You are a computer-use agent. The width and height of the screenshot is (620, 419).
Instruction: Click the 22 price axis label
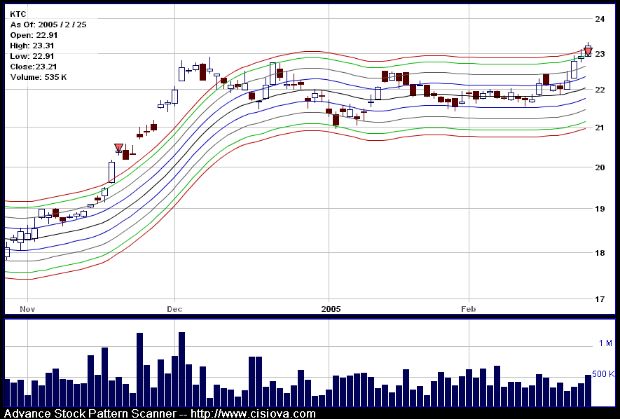pyautogui.click(x=600, y=90)
